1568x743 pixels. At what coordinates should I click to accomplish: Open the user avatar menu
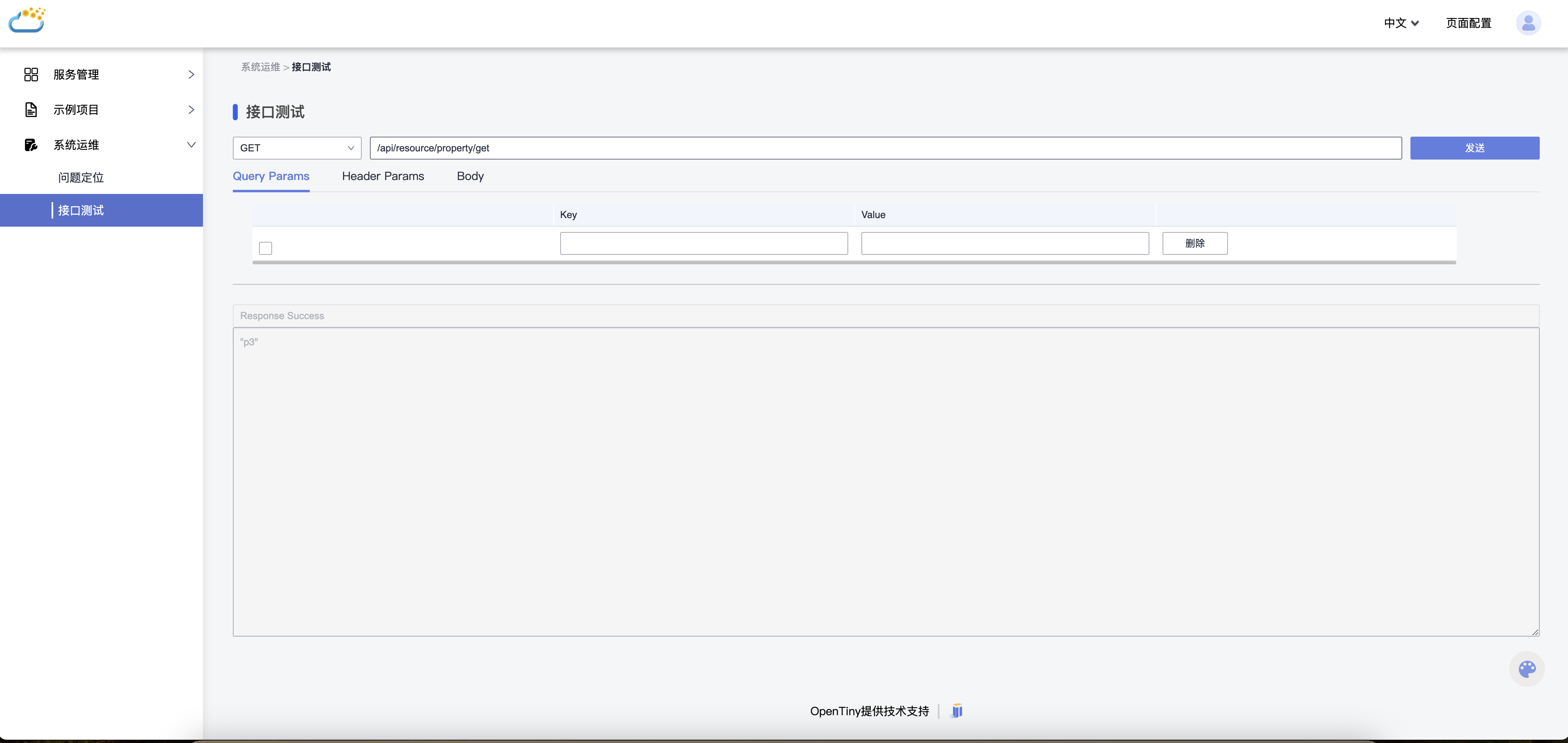coord(1528,23)
